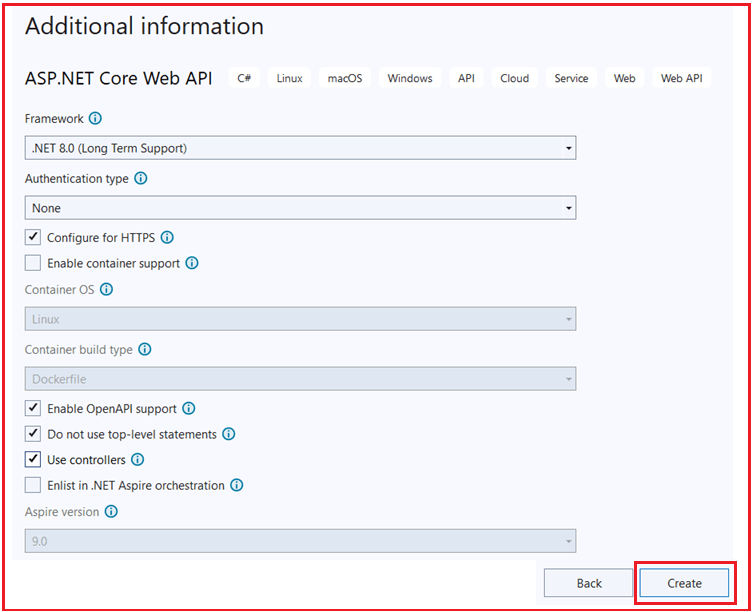Viewport: 752px width, 612px height.
Task: Click the info icon beside Use controllers
Action: pos(138,459)
